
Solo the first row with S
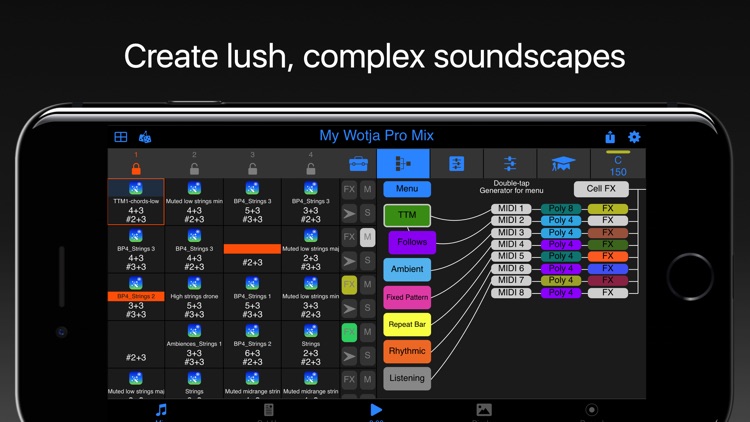pyautogui.click(x=367, y=213)
